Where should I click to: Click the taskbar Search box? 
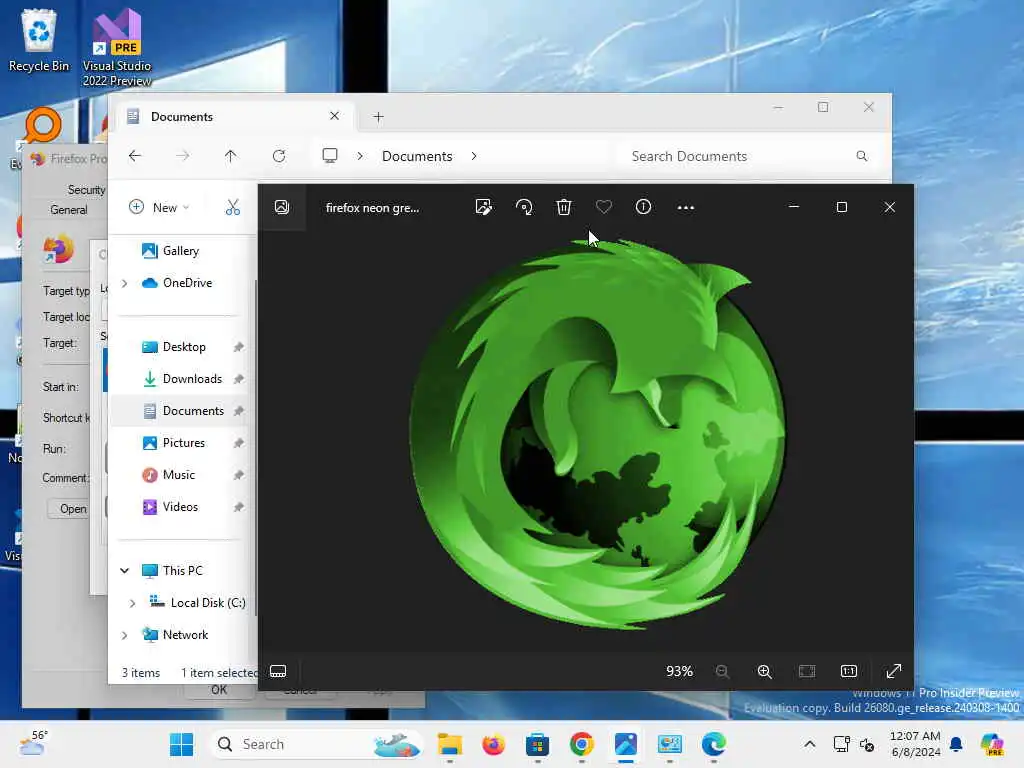(x=317, y=744)
